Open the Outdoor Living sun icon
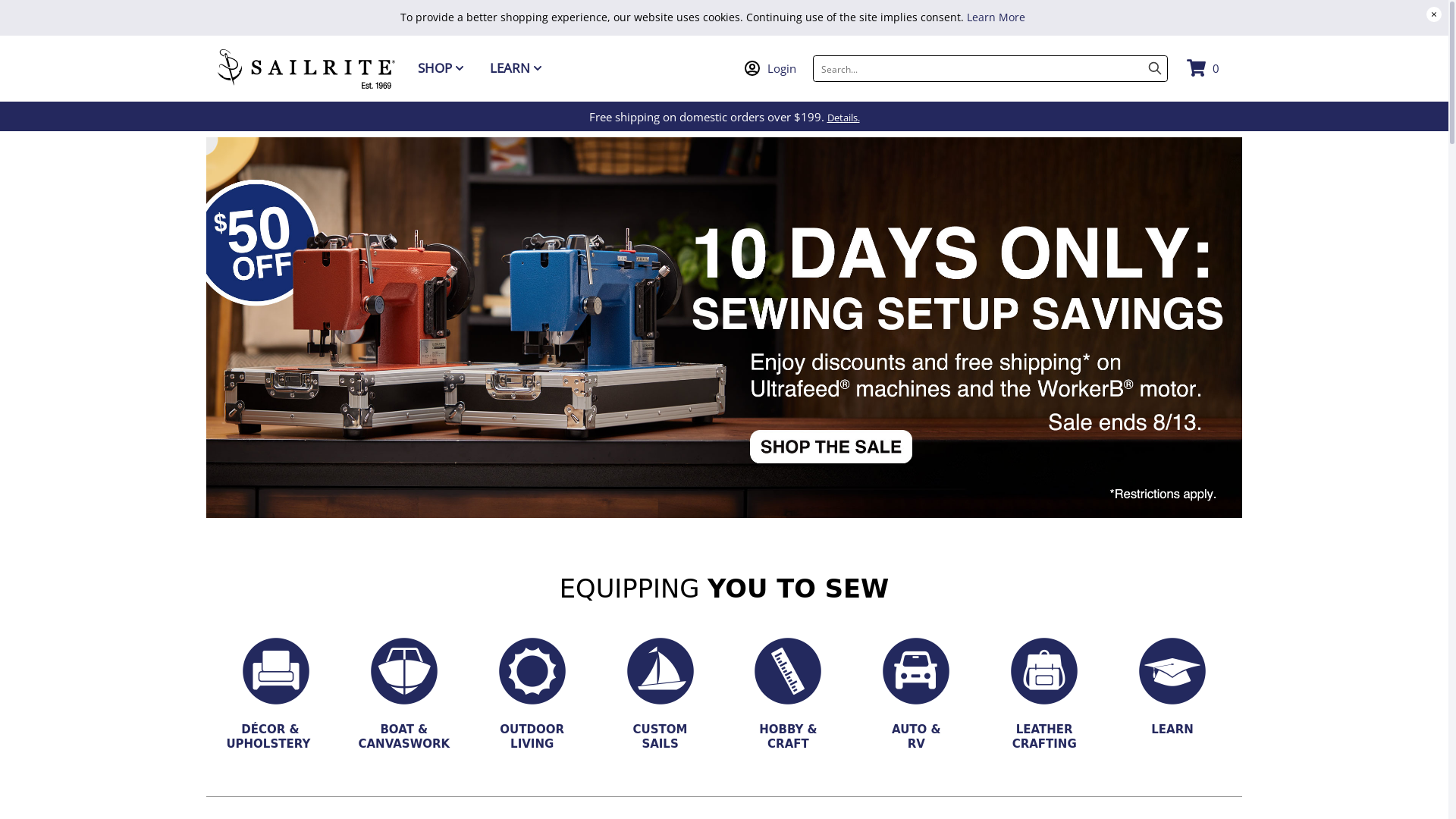This screenshot has width=1456, height=819. pos(532,671)
